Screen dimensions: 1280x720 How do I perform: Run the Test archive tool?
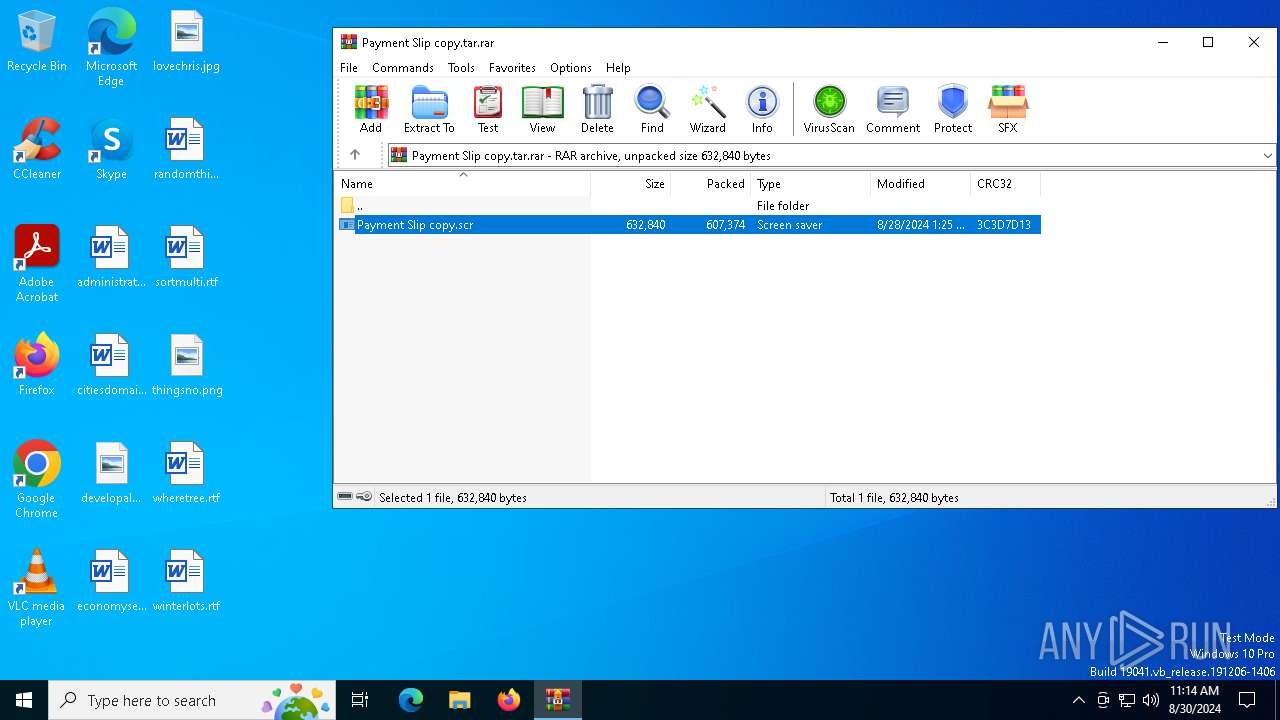point(488,109)
